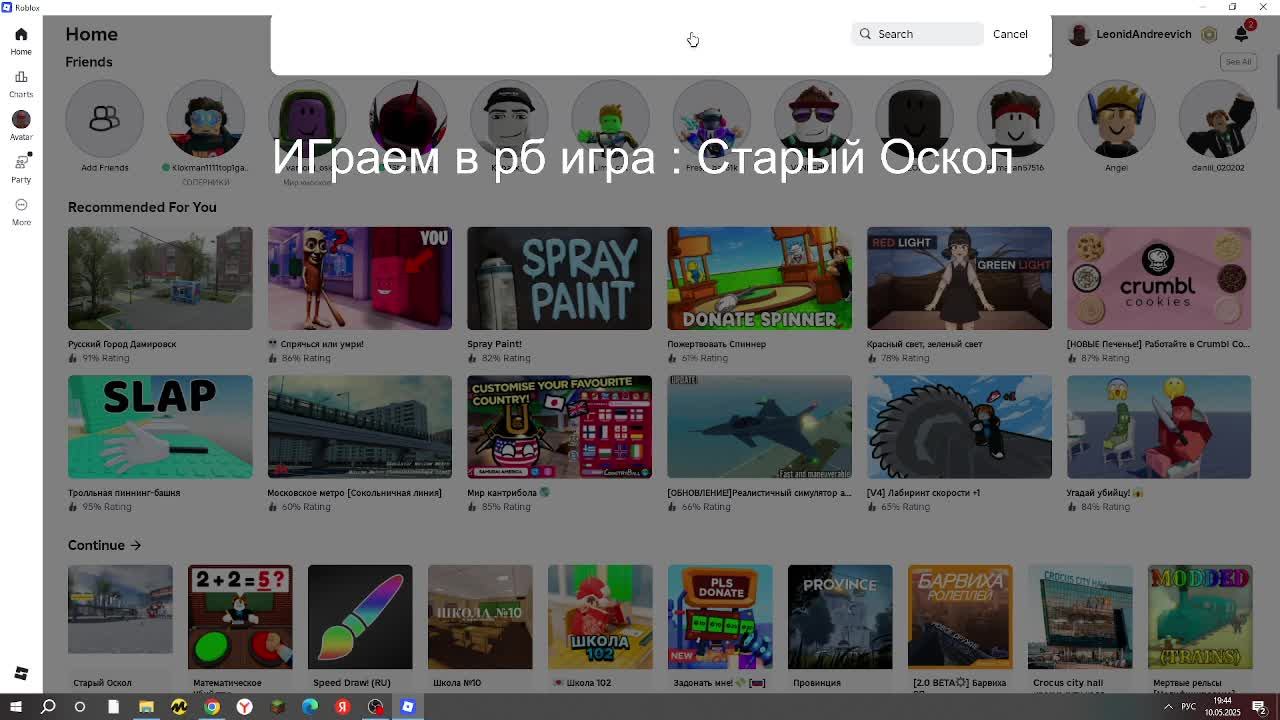The image size is (1280, 720).
Task: Open friend Angel avatar
Action: (x=1116, y=119)
